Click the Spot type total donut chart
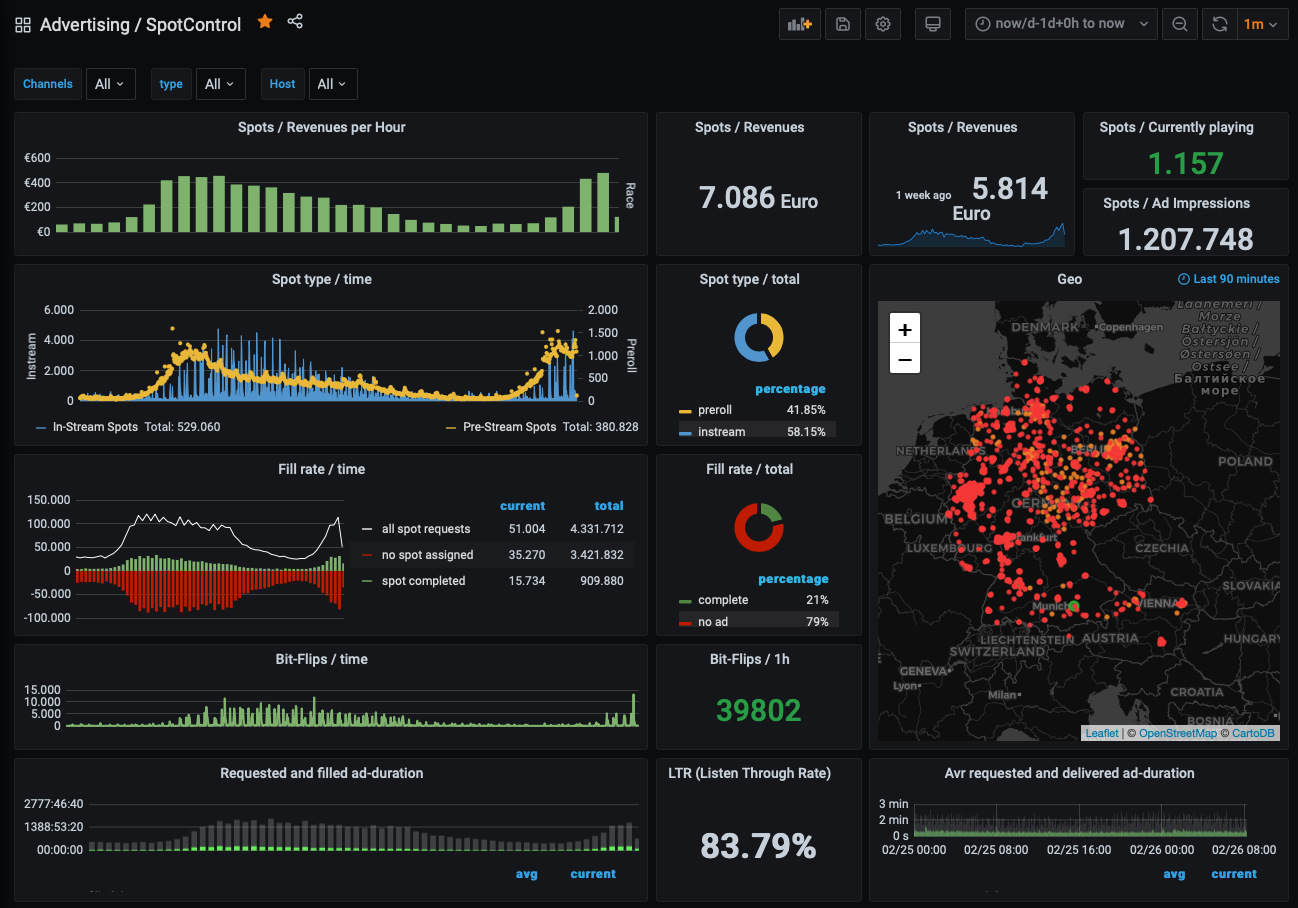Image resolution: width=1298 pixels, height=908 pixels. (x=759, y=337)
